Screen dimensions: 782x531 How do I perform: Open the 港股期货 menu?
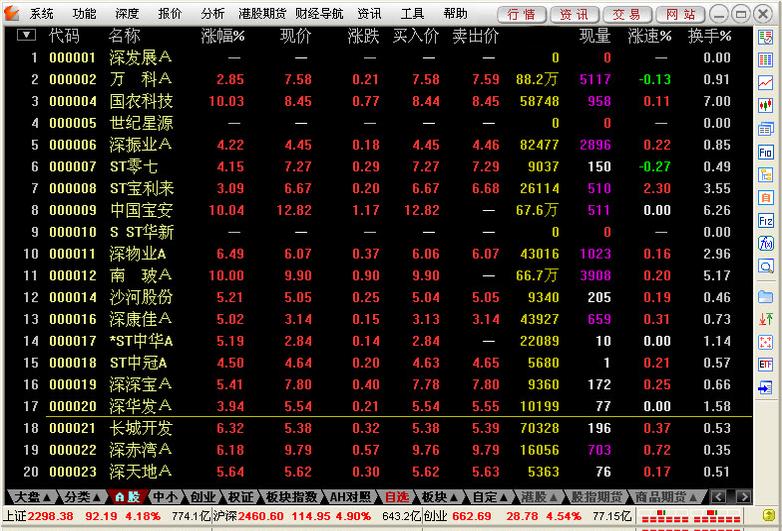click(x=262, y=13)
